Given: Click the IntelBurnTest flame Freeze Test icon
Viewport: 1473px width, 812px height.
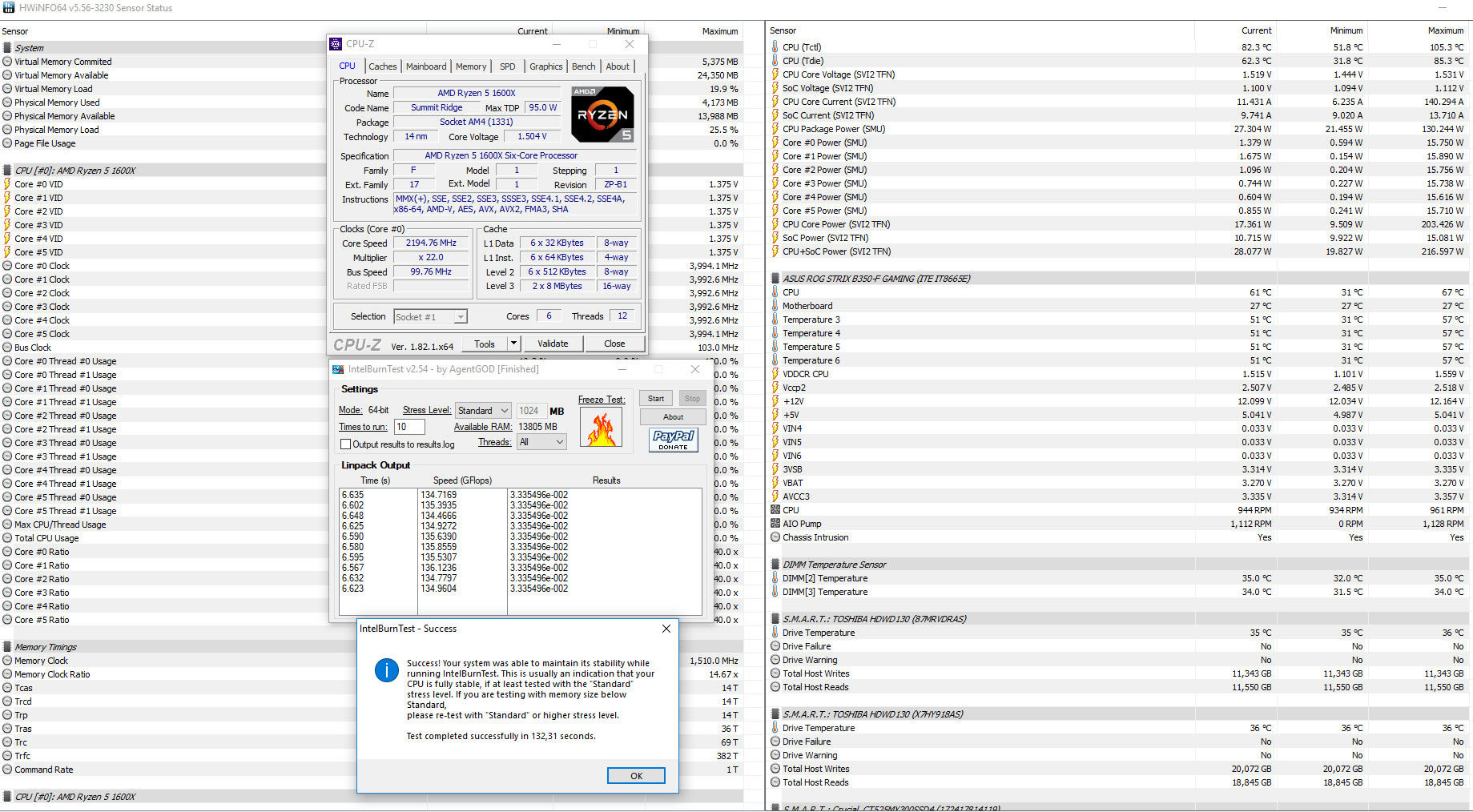Looking at the screenshot, I should pos(601,428).
